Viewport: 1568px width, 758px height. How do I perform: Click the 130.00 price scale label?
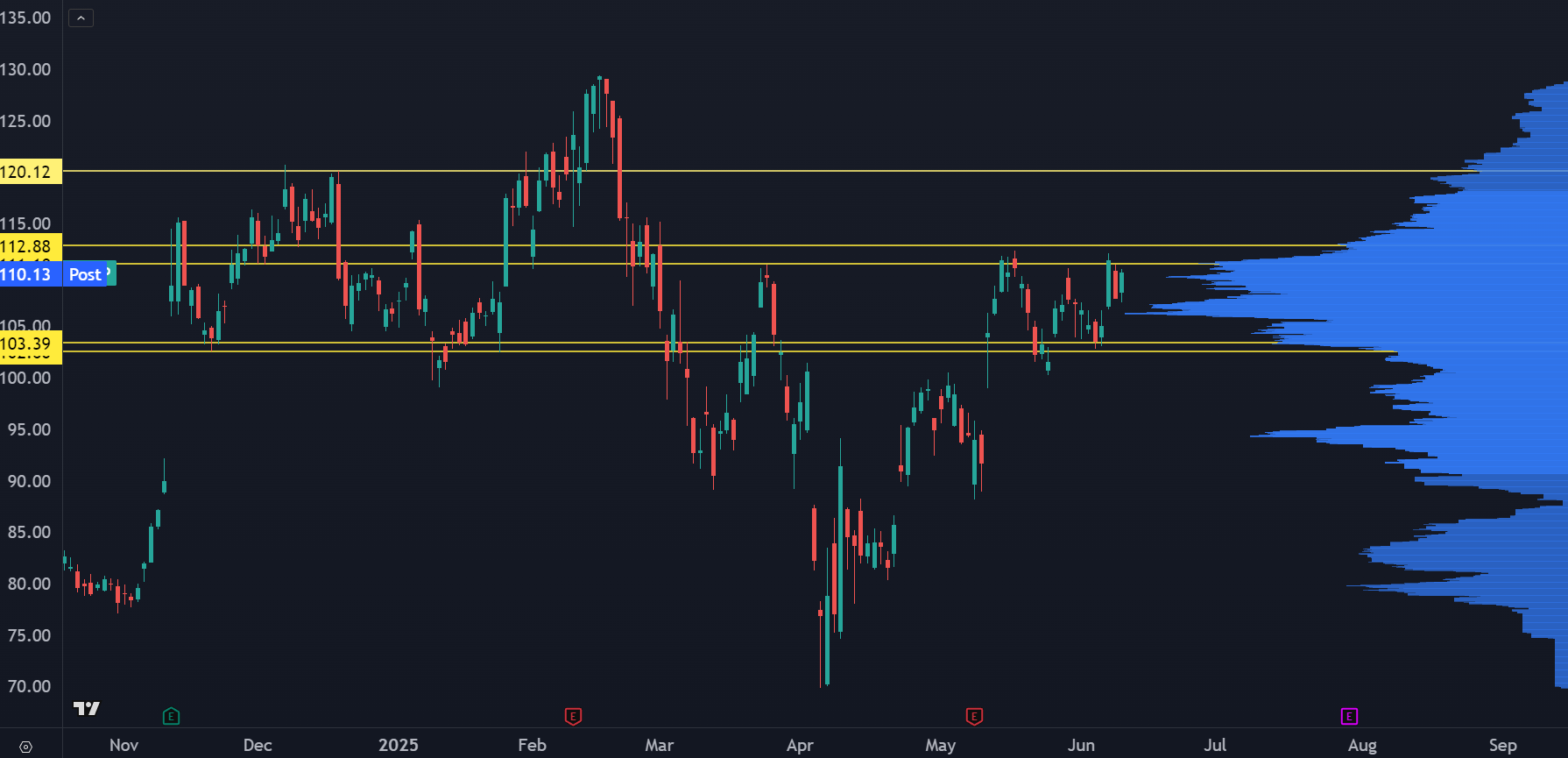(26, 69)
